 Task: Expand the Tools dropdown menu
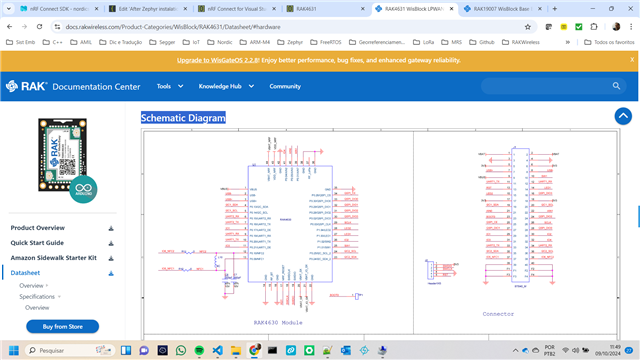tap(170, 86)
